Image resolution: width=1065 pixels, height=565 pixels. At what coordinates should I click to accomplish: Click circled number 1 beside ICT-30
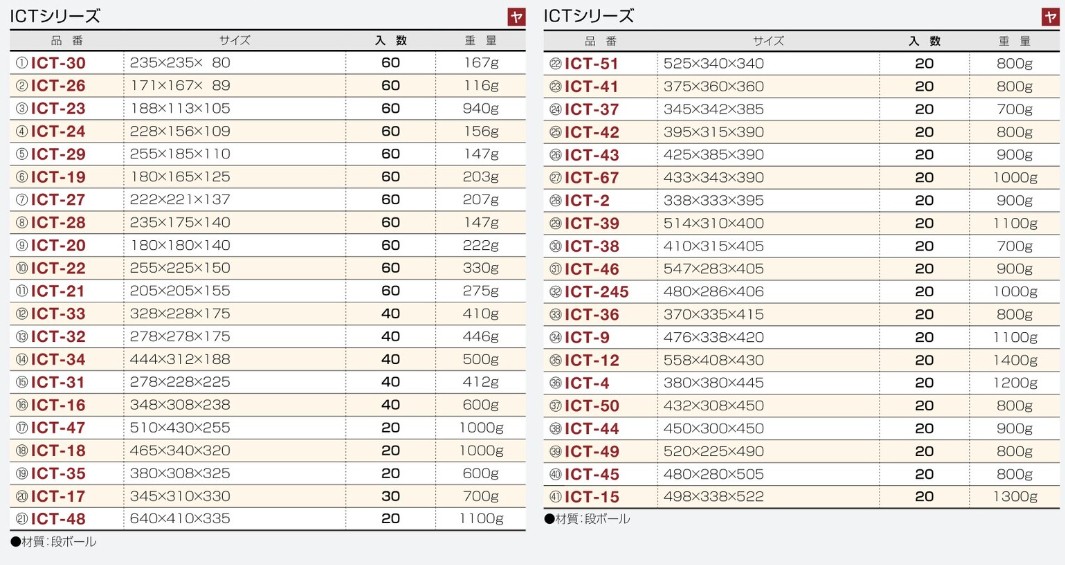(x=21, y=63)
